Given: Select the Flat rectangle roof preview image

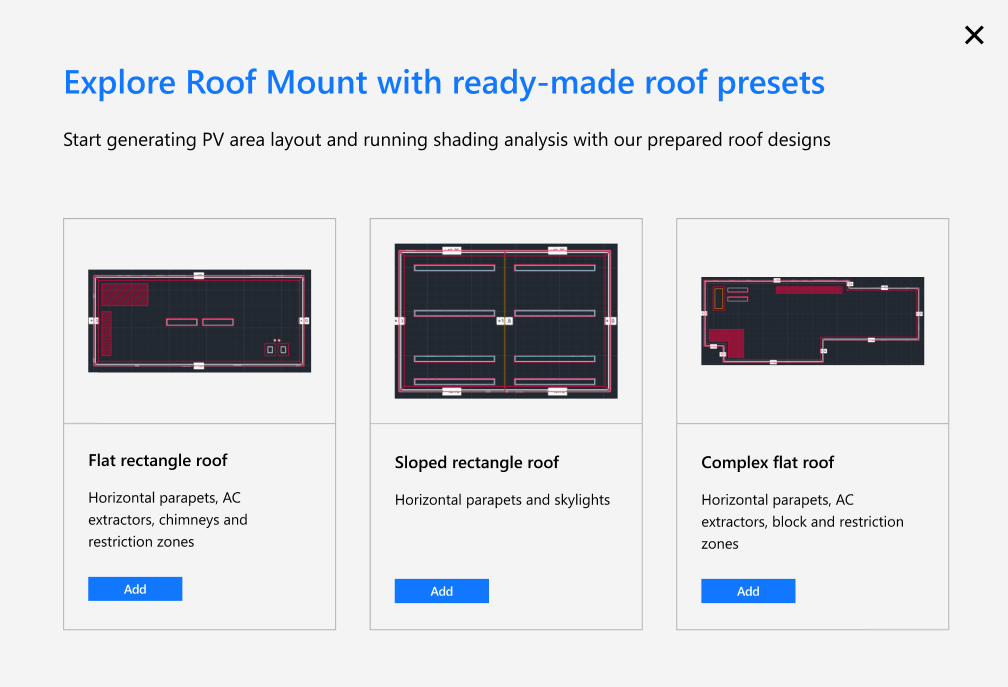Looking at the screenshot, I should 199,321.
